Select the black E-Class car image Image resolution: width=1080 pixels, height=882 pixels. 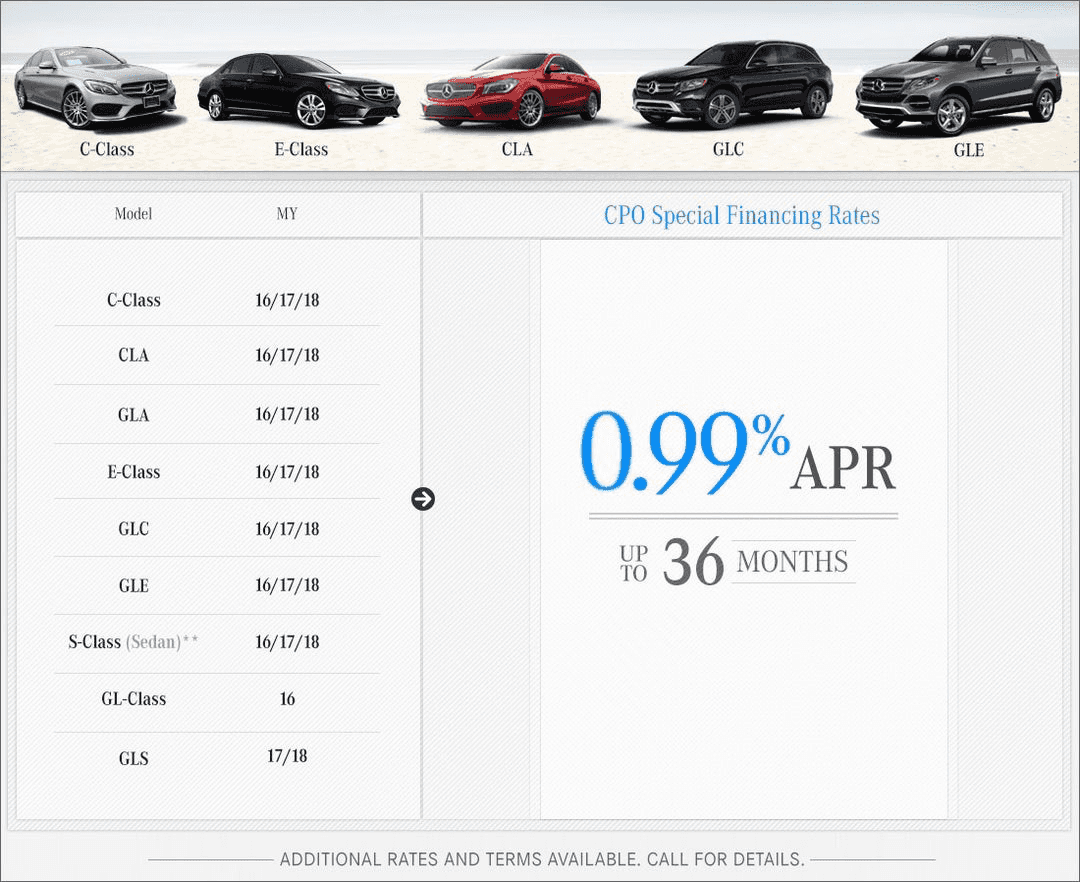click(x=299, y=90)
